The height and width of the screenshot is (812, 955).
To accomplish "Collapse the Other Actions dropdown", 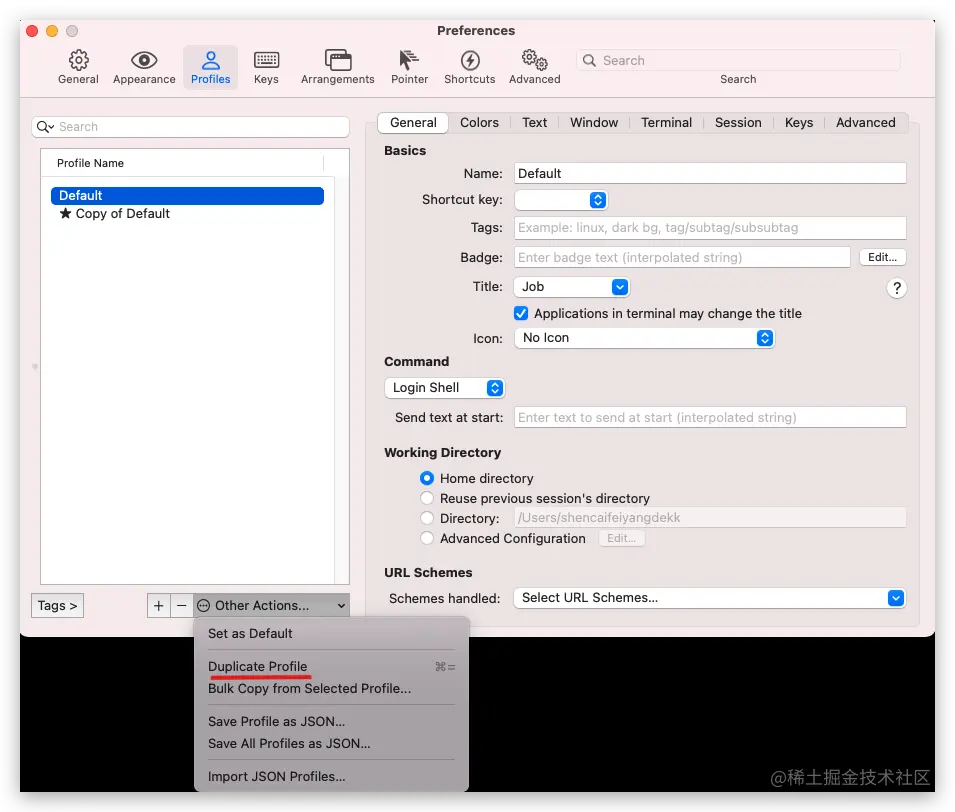I will (272, 605).
